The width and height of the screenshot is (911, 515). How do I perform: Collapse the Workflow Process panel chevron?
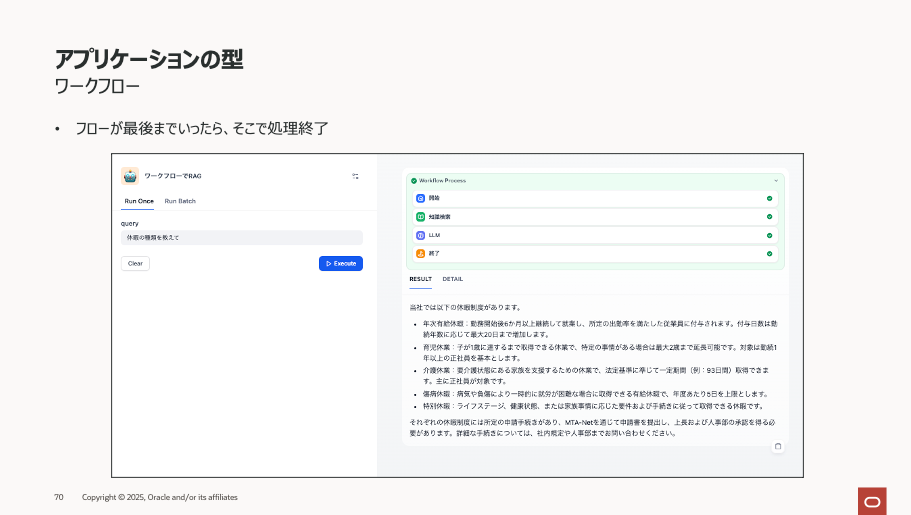tap(776, 181)
